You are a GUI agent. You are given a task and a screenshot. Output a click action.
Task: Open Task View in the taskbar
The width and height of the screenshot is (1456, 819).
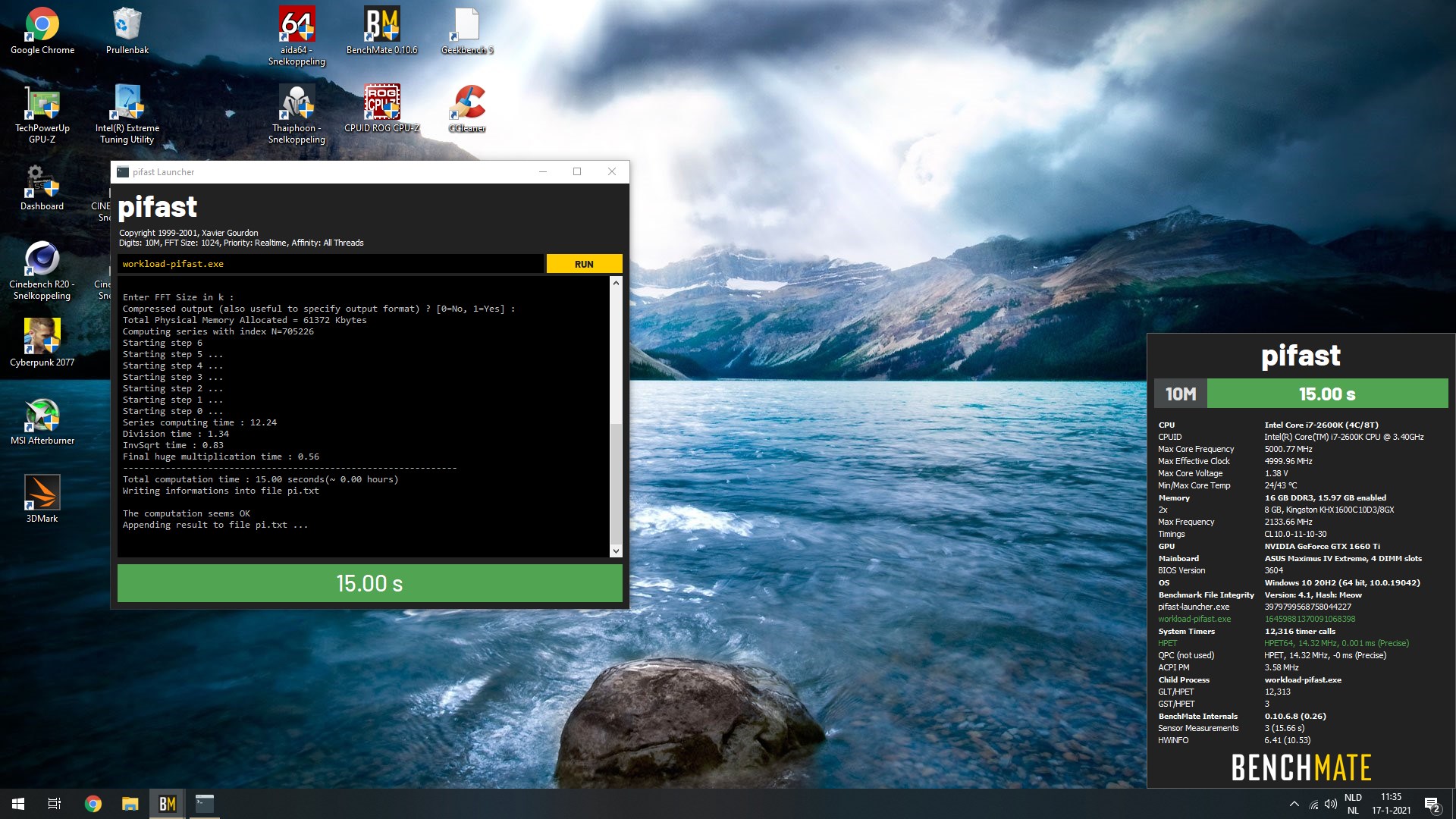click(55, 804)
